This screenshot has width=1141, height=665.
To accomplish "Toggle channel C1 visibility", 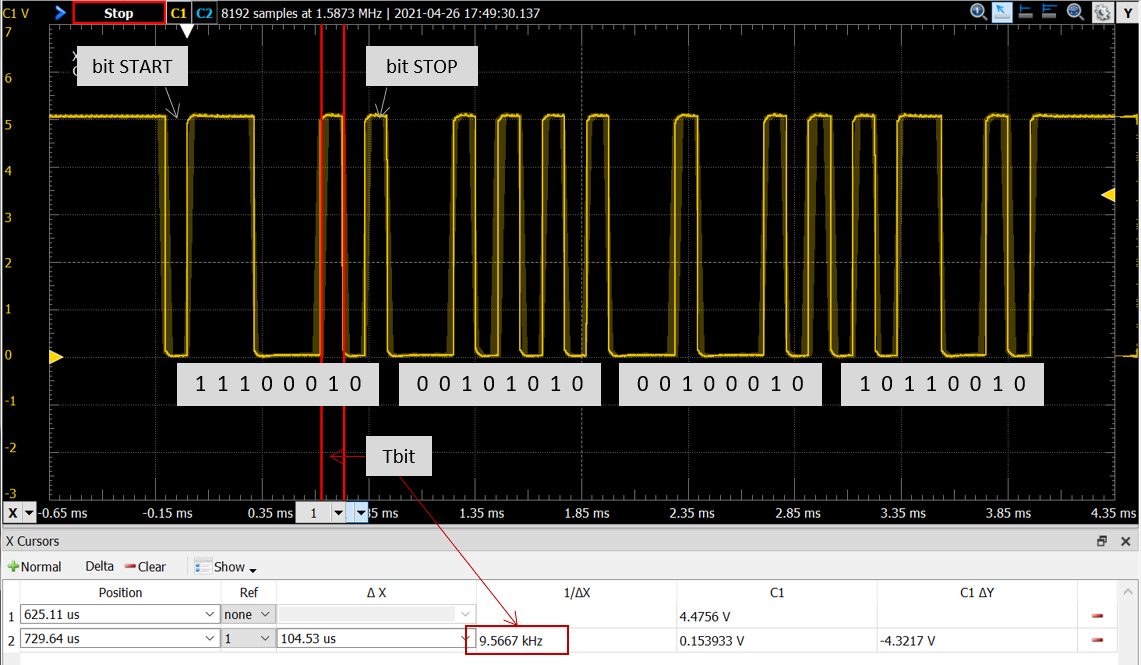I will point(177,12).
